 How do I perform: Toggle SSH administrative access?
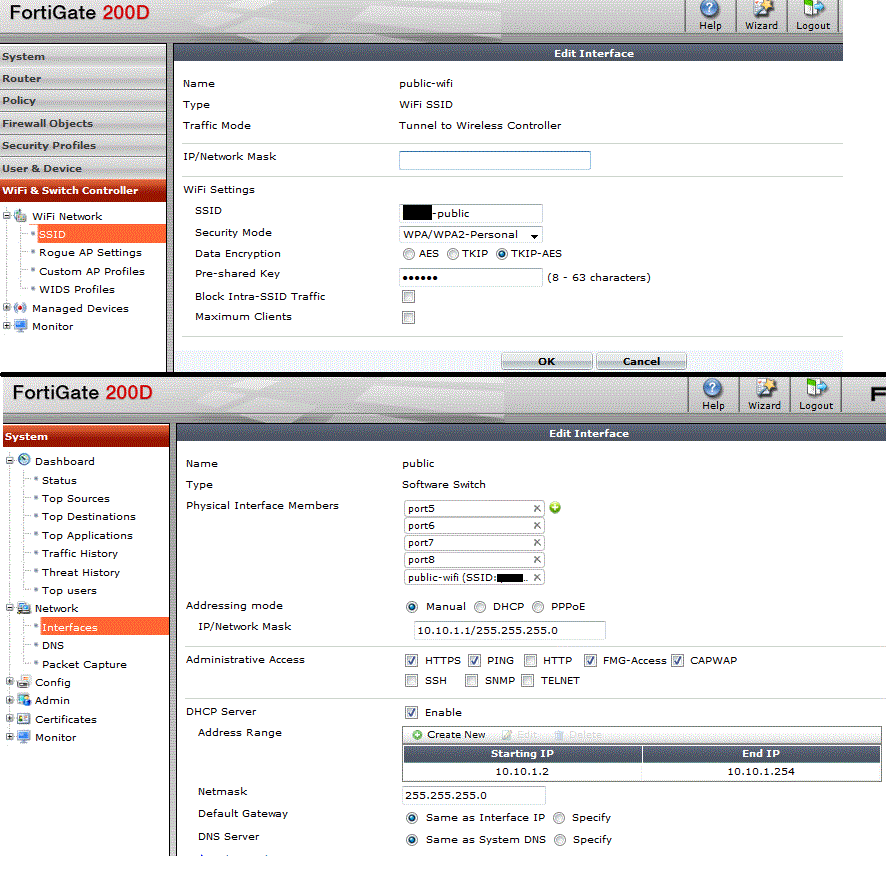click(411, 680)
